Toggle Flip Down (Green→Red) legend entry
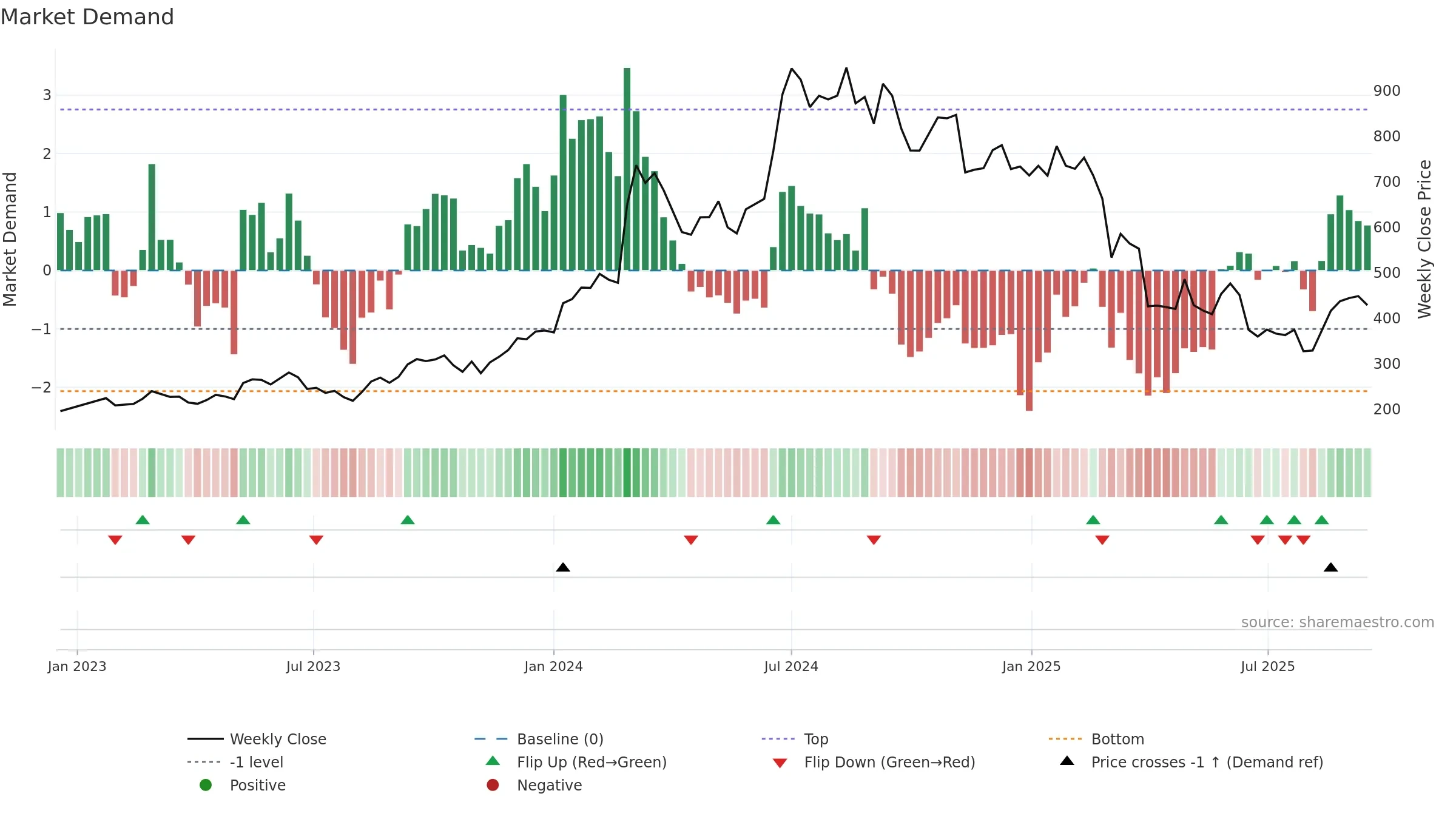Screen dimensions: 1456x819 click(874, 762)
